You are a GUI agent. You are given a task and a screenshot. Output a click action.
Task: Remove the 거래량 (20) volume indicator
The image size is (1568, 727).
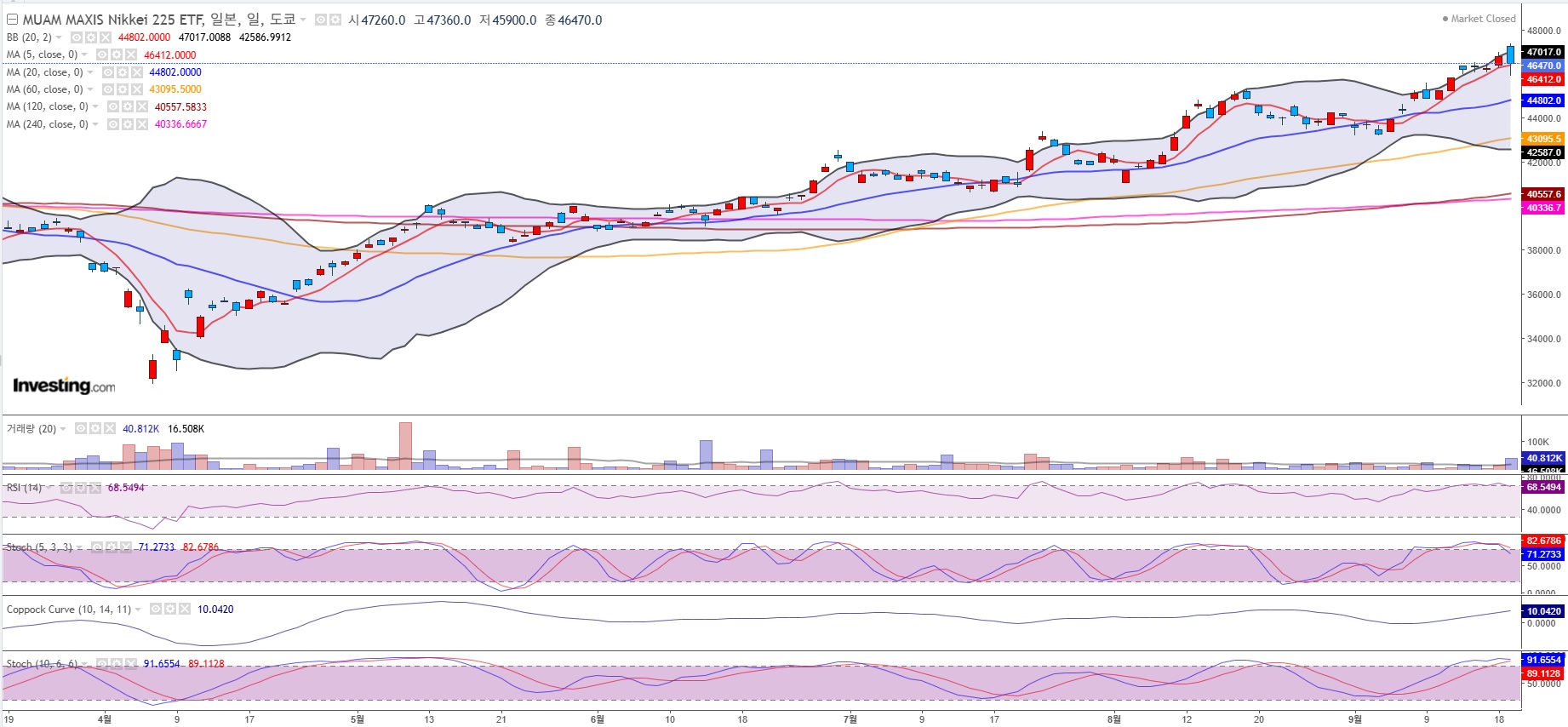click(x=110, y=429)
